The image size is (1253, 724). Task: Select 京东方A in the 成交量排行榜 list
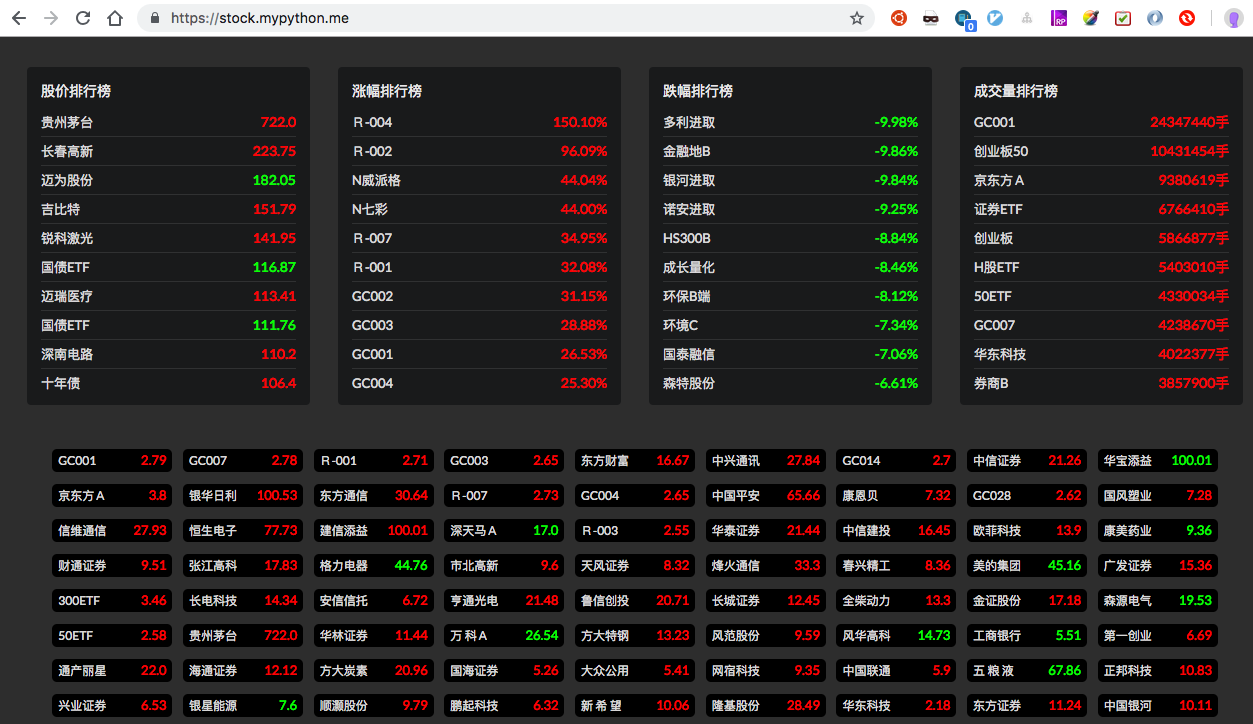pos(1101,180)
